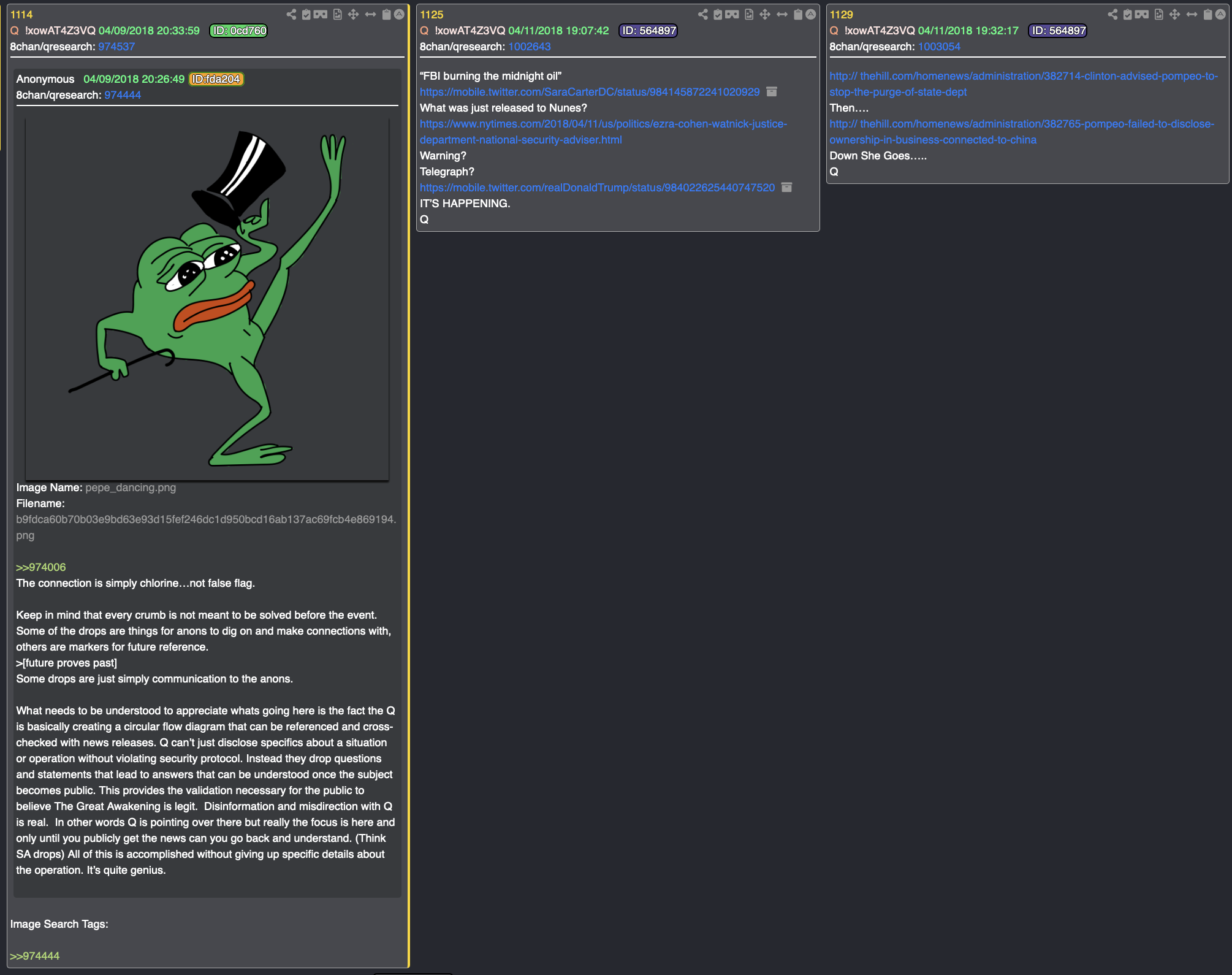Click the four-way move icon on post 1125
Screen dimensions: 1232x975
pyautogui.click(x=765, y=14)
